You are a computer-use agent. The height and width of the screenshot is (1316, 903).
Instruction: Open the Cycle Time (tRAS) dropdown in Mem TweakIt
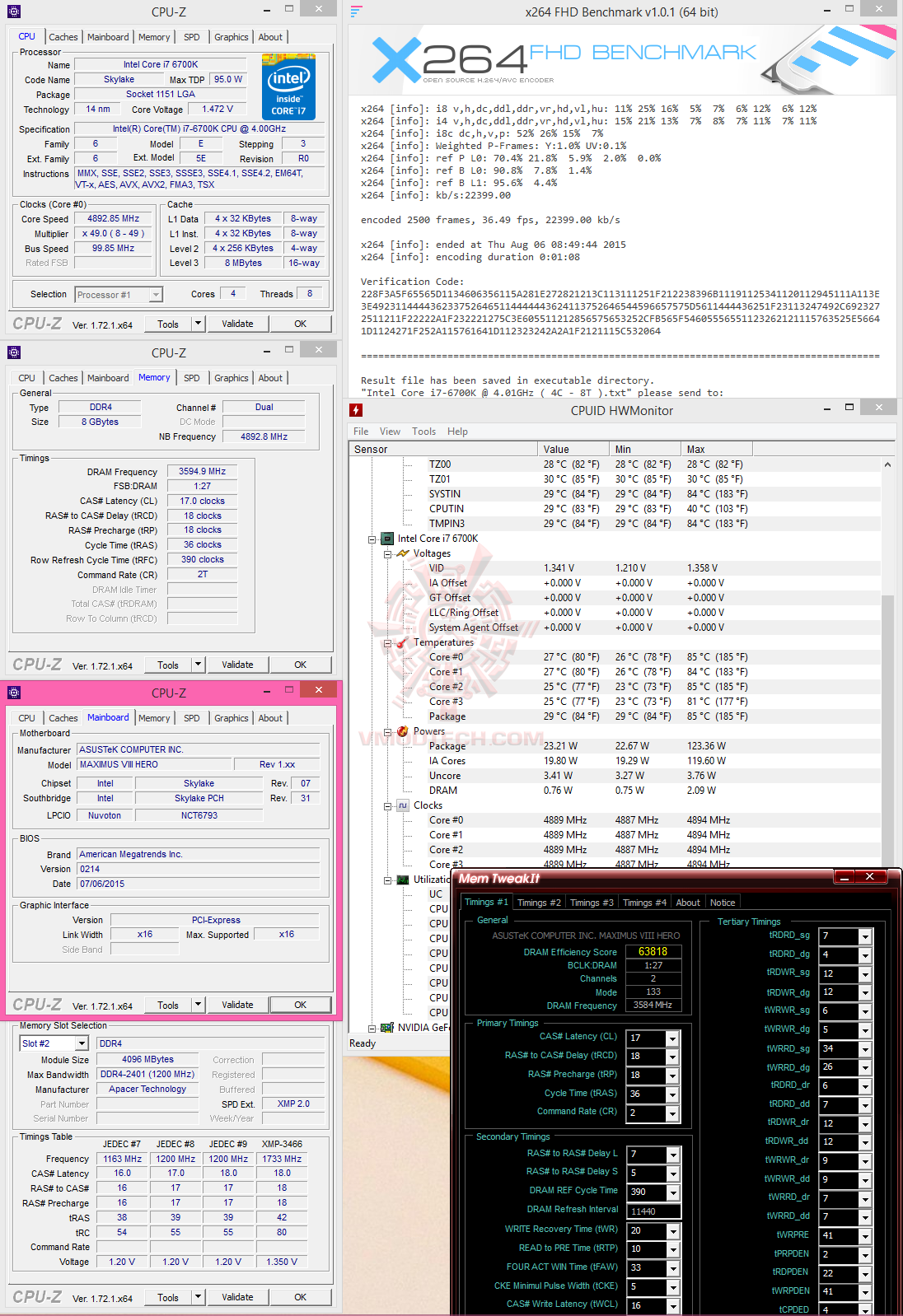click(x=672, y=1094)
